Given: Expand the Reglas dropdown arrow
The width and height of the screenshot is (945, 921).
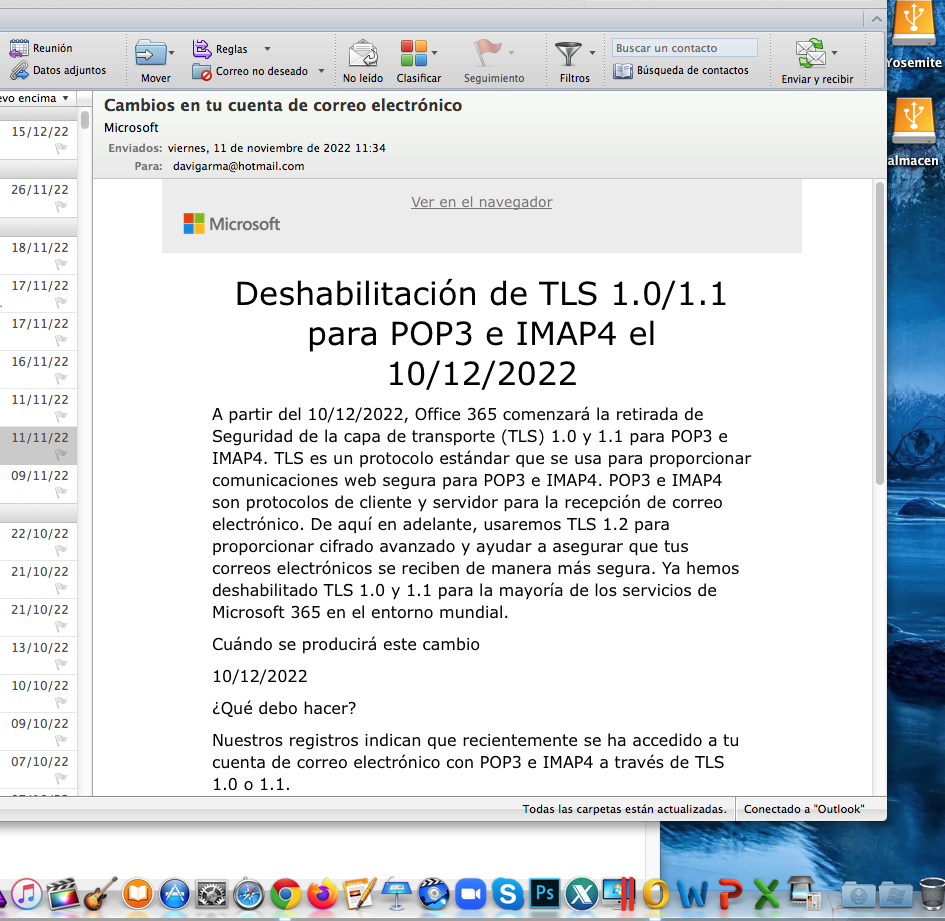Looking at the screenshot, I should click(268, 49).
